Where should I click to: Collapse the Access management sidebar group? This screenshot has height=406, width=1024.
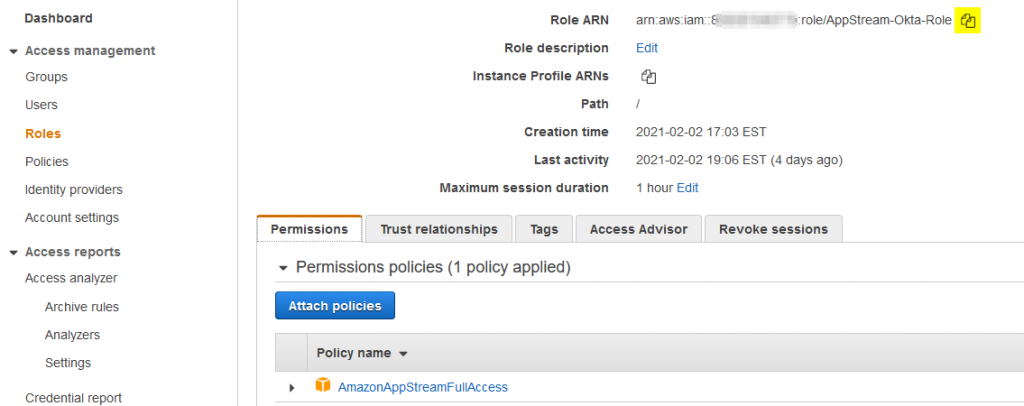pyautogui.click(x=13, y=51)
